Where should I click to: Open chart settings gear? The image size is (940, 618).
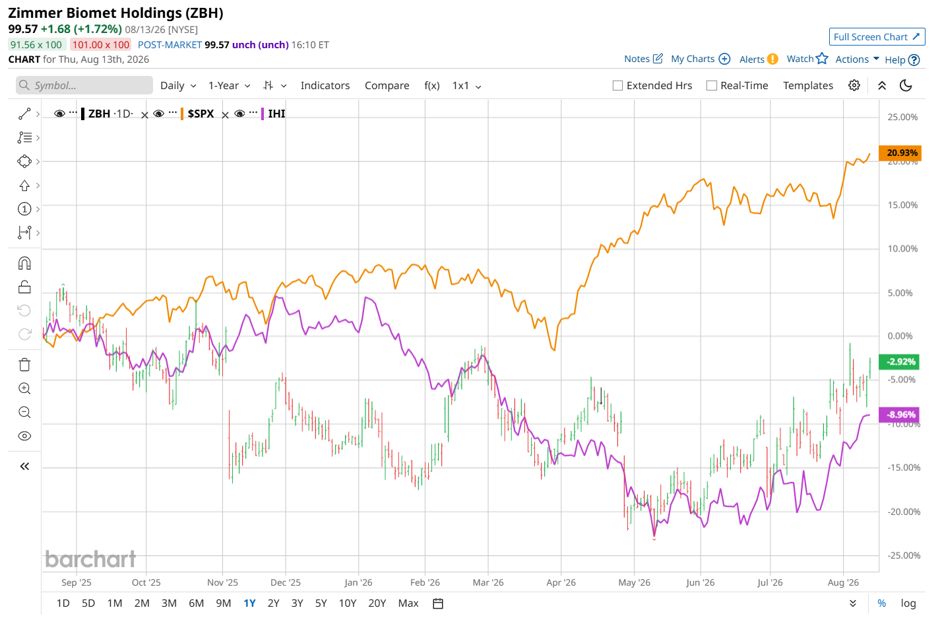click(854, 85)
